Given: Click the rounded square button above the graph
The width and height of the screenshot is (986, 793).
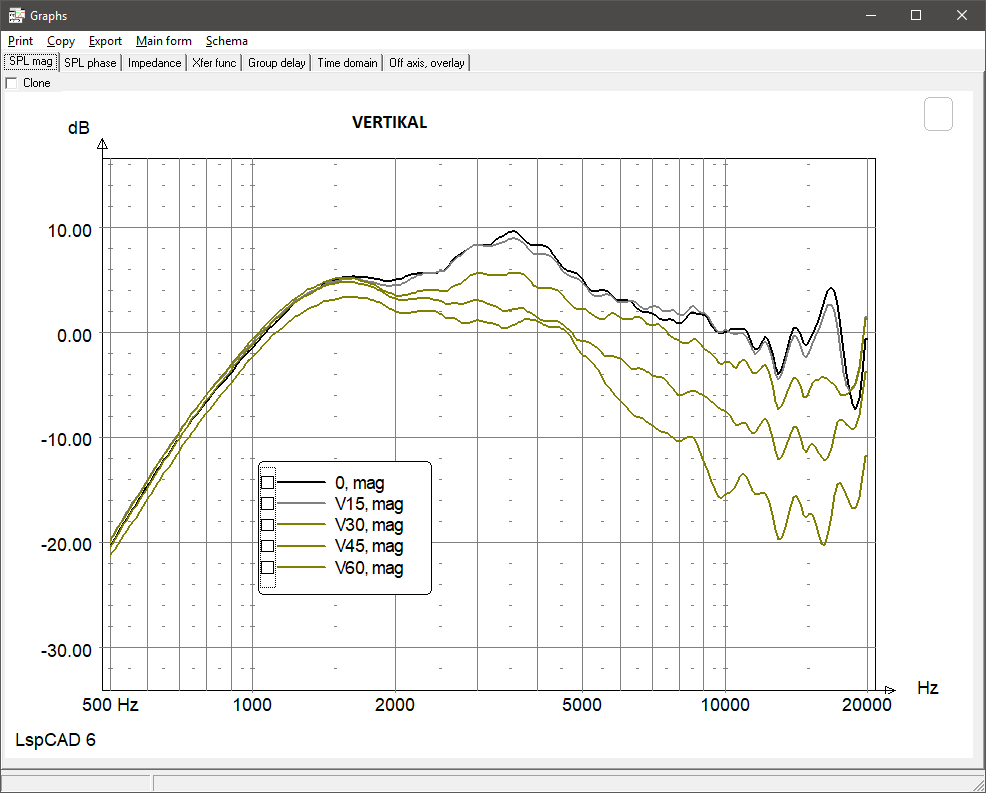Looking at the screenshot, I should (939, 114).
